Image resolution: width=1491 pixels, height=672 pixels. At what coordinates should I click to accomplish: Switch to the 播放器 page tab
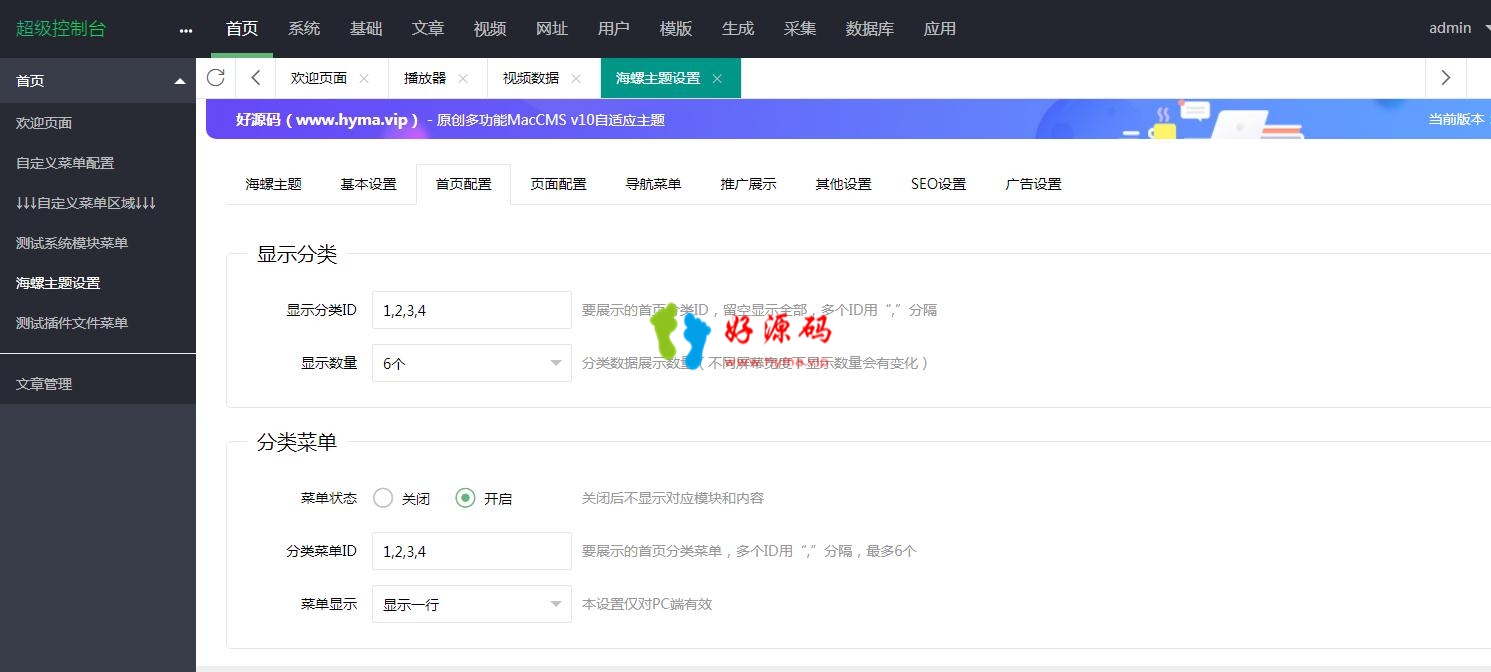pos(425,78)
